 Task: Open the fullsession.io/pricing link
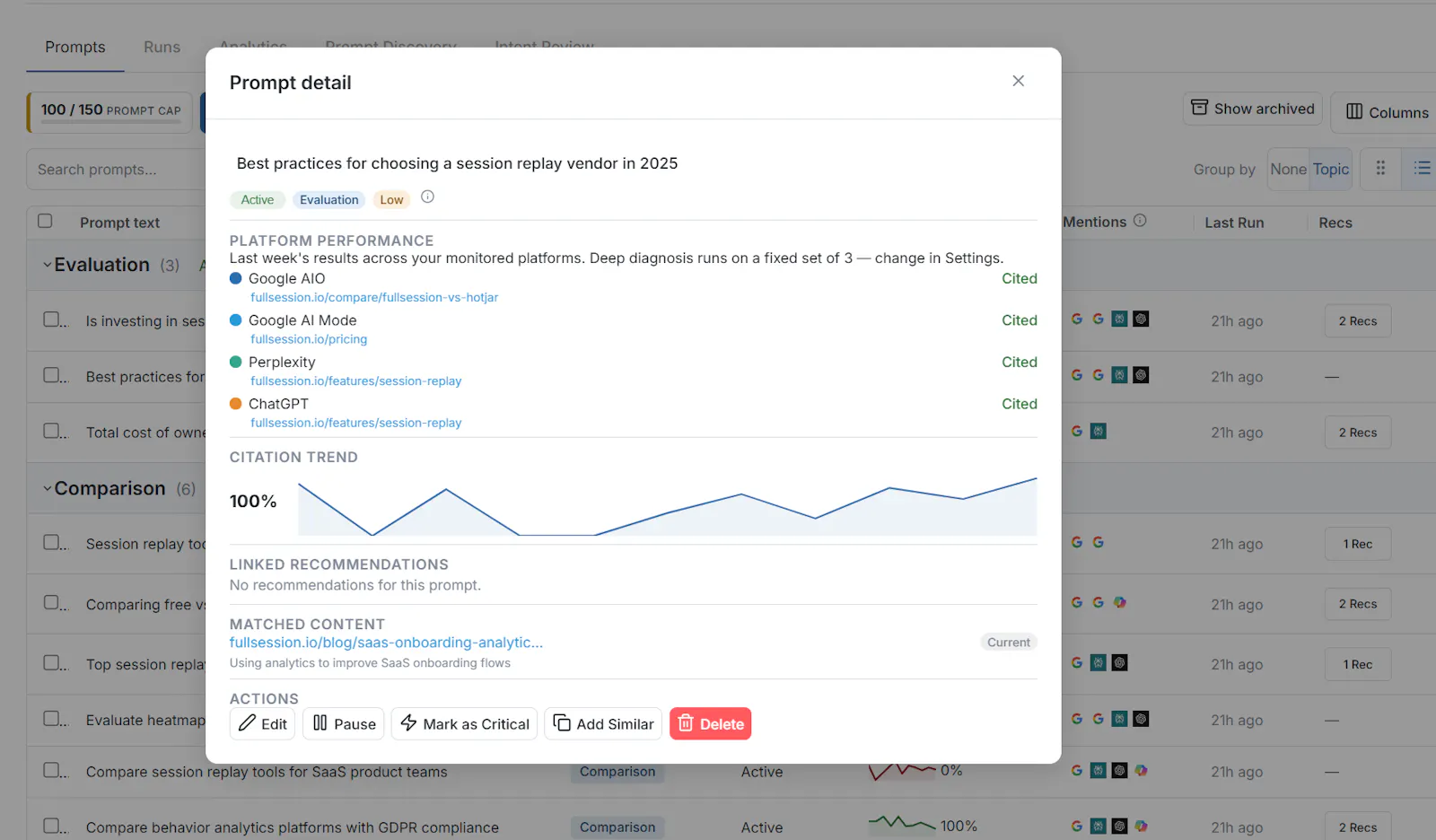point(309,339)
